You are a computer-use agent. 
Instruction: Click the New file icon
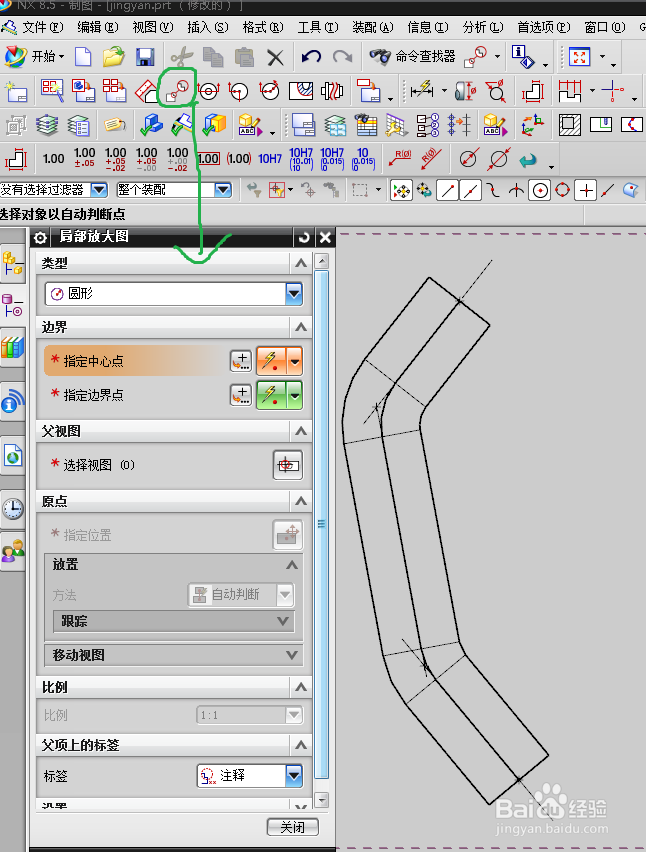[x=83, y=57]
